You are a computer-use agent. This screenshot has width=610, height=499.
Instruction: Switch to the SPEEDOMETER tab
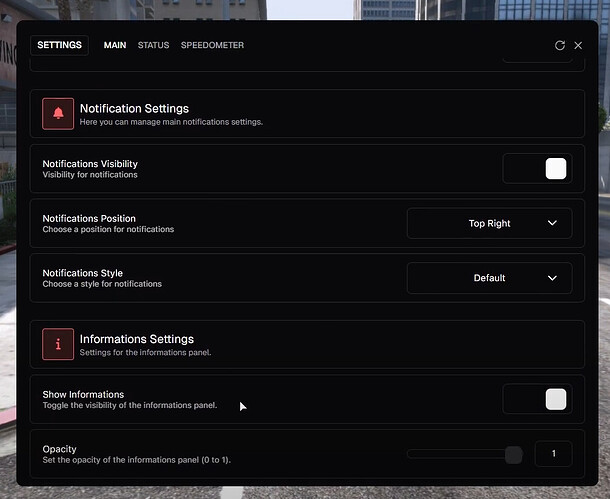click(x=212, y=45)
